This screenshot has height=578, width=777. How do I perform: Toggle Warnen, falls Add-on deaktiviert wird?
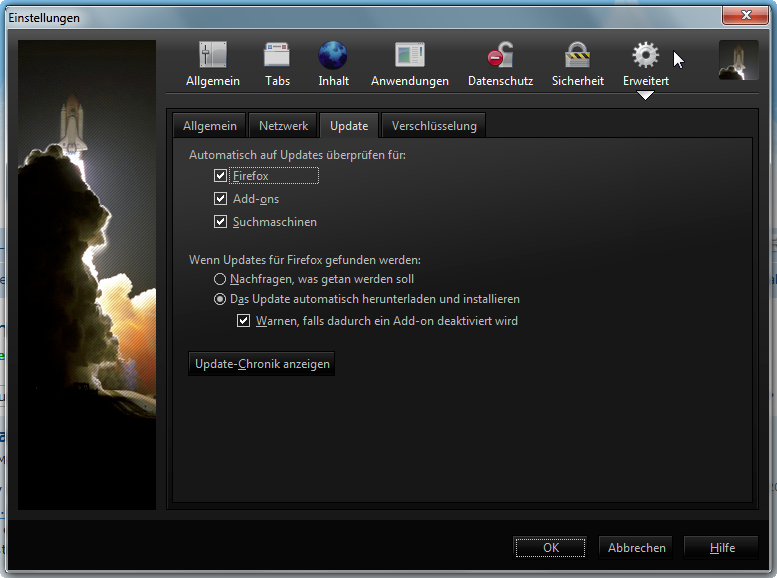pyautogui.click(x=243, y=321)
